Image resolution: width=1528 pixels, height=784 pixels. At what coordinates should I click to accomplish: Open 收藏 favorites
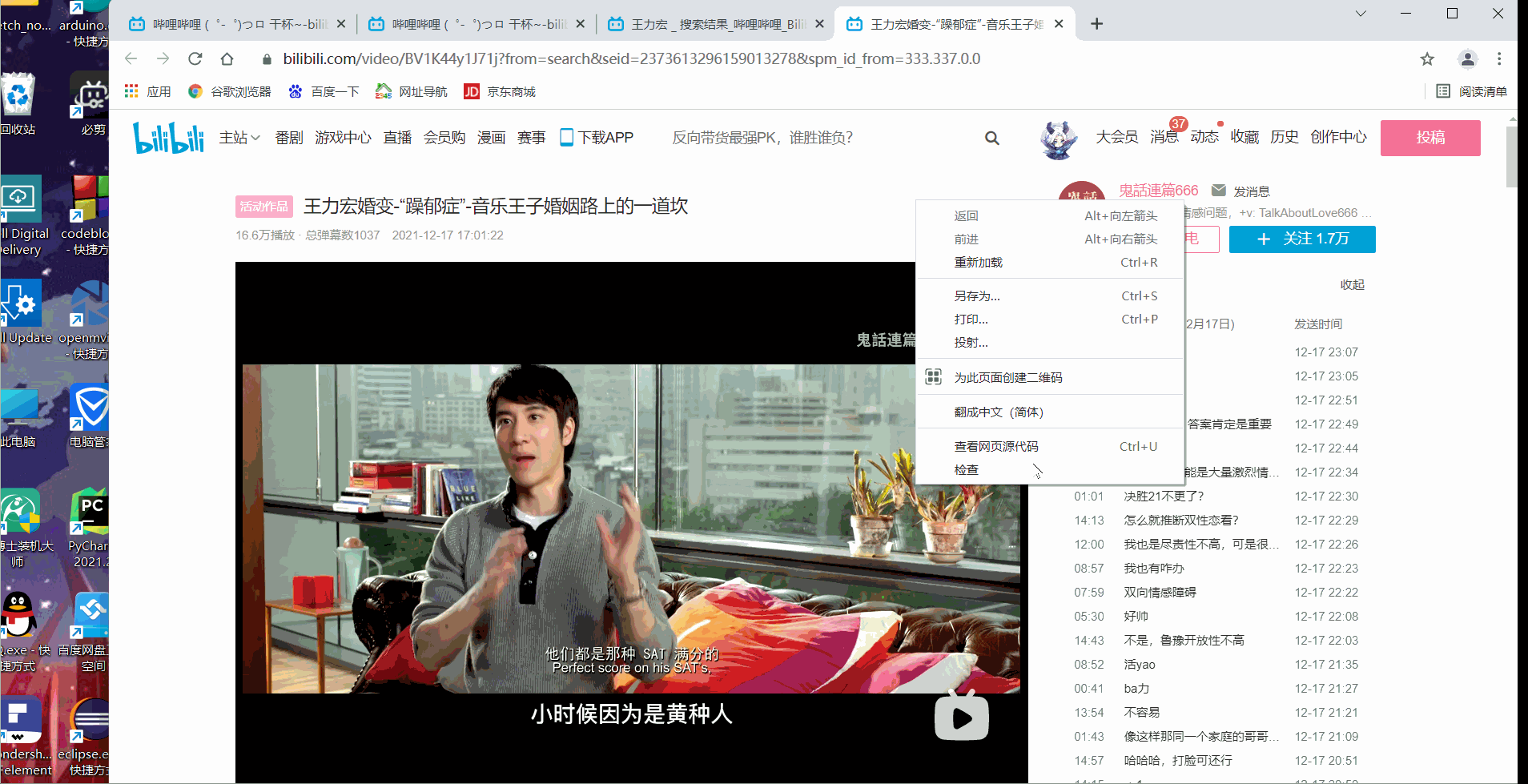(1245, 137)
